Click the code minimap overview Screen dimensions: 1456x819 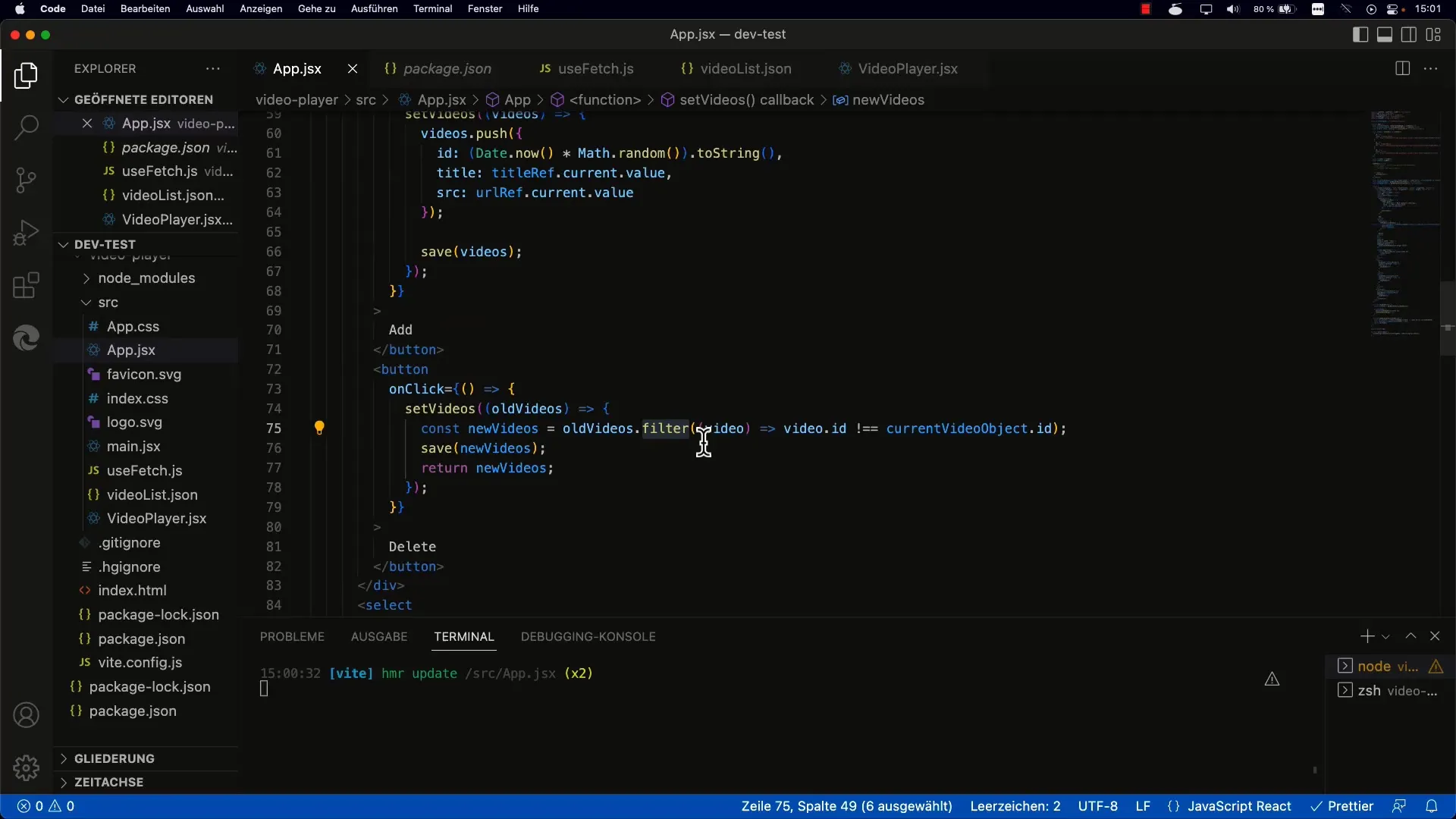pyautogui.click(x=1404, y=224)
